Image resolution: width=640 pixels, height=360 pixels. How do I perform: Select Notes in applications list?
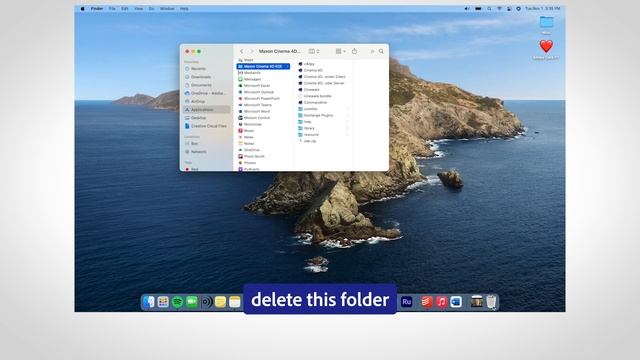click(x=249, y=144)
